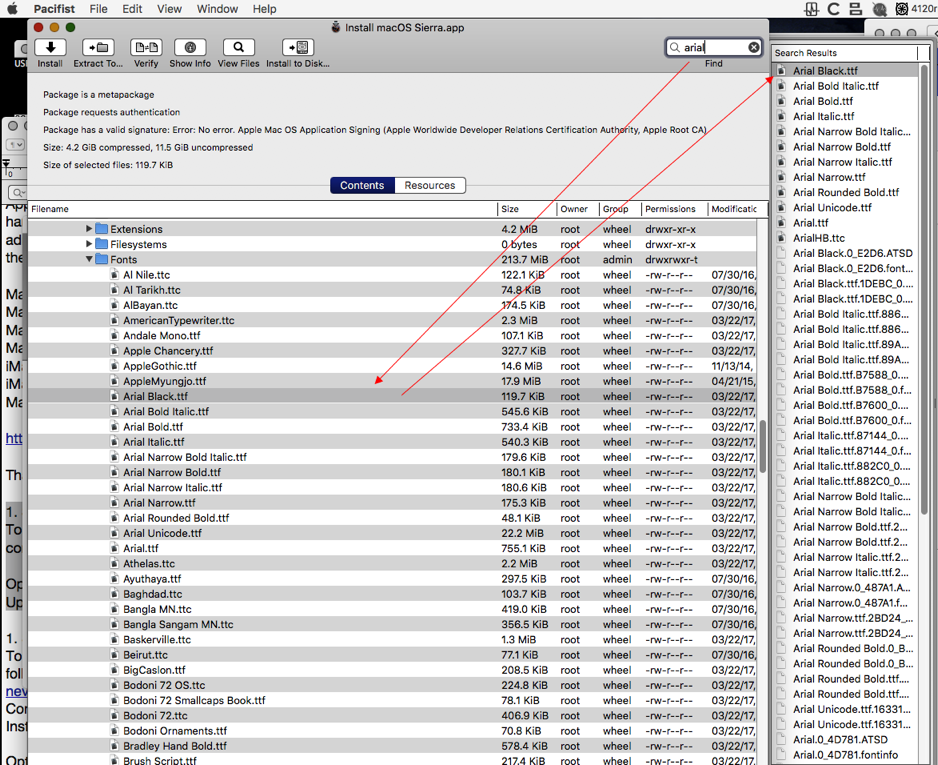The width and height of the screenshot is (938, 765).
Task: Select the Arial Black.ttf row in file list
Action: (x=392, y=396)
